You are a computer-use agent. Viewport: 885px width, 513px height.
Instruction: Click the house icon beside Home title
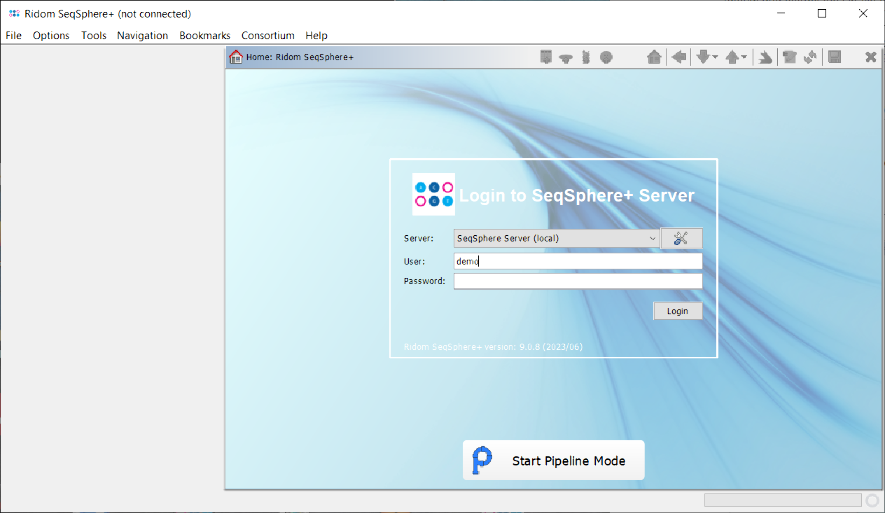pos(235,57)
